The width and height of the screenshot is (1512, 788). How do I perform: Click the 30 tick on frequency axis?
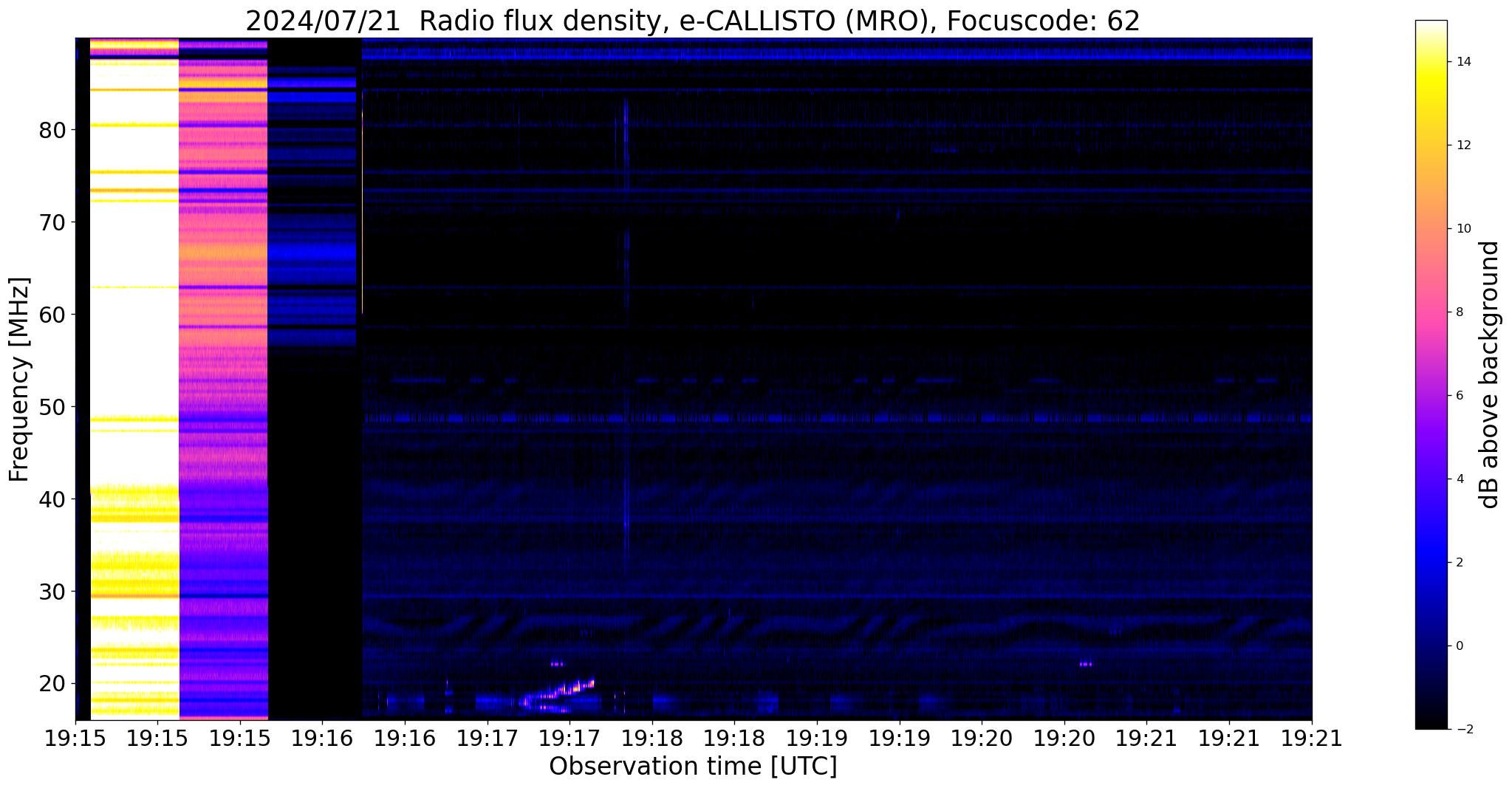tap(52, 592)
